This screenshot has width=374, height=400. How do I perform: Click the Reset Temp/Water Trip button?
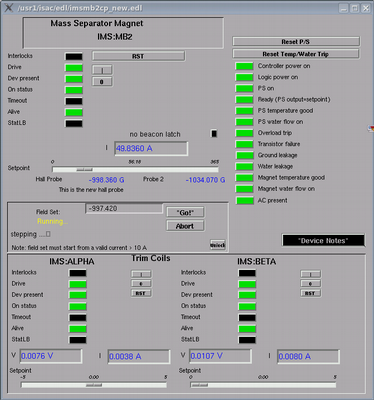tap(296, 54)
